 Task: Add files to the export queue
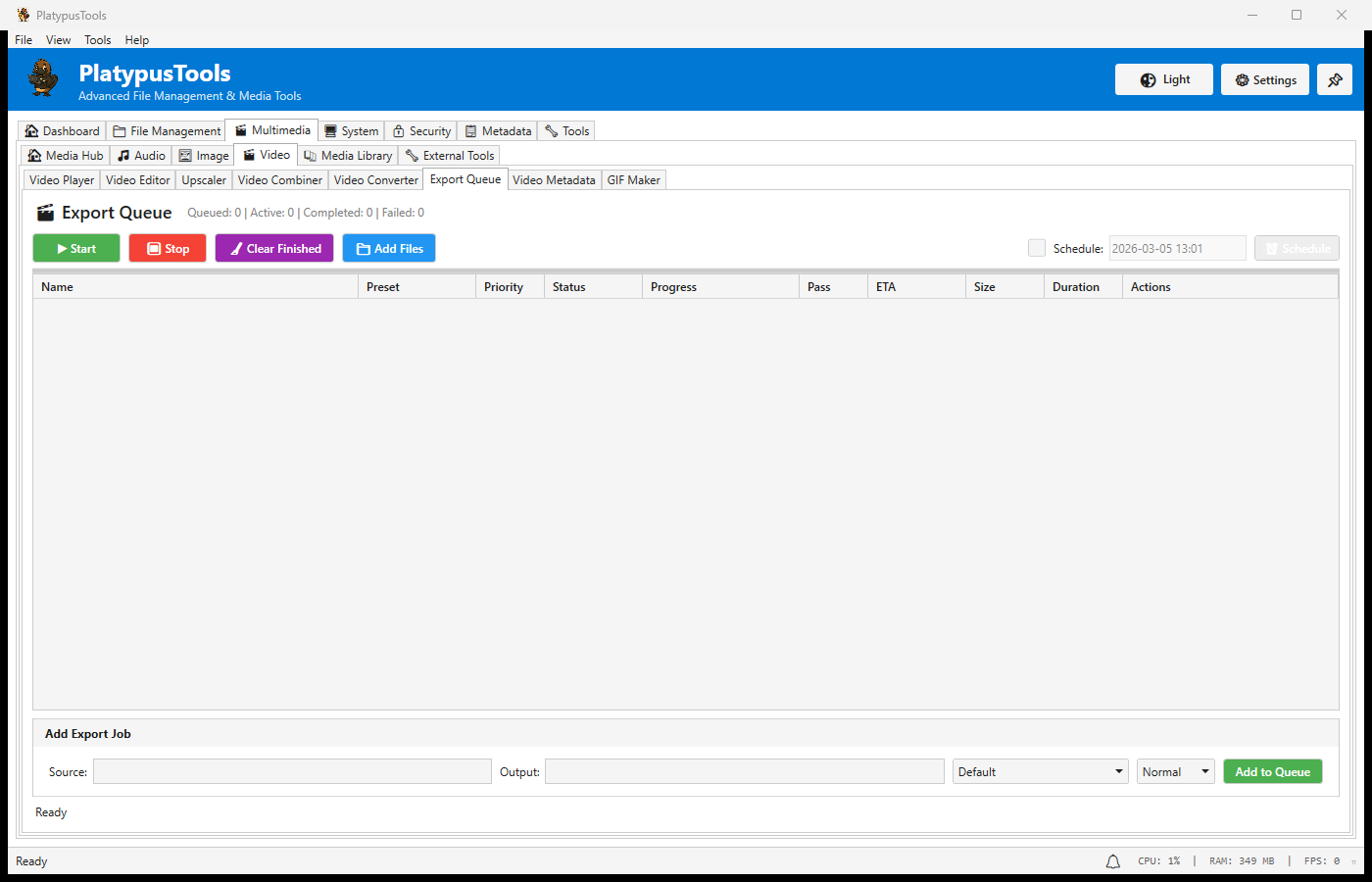389,249
